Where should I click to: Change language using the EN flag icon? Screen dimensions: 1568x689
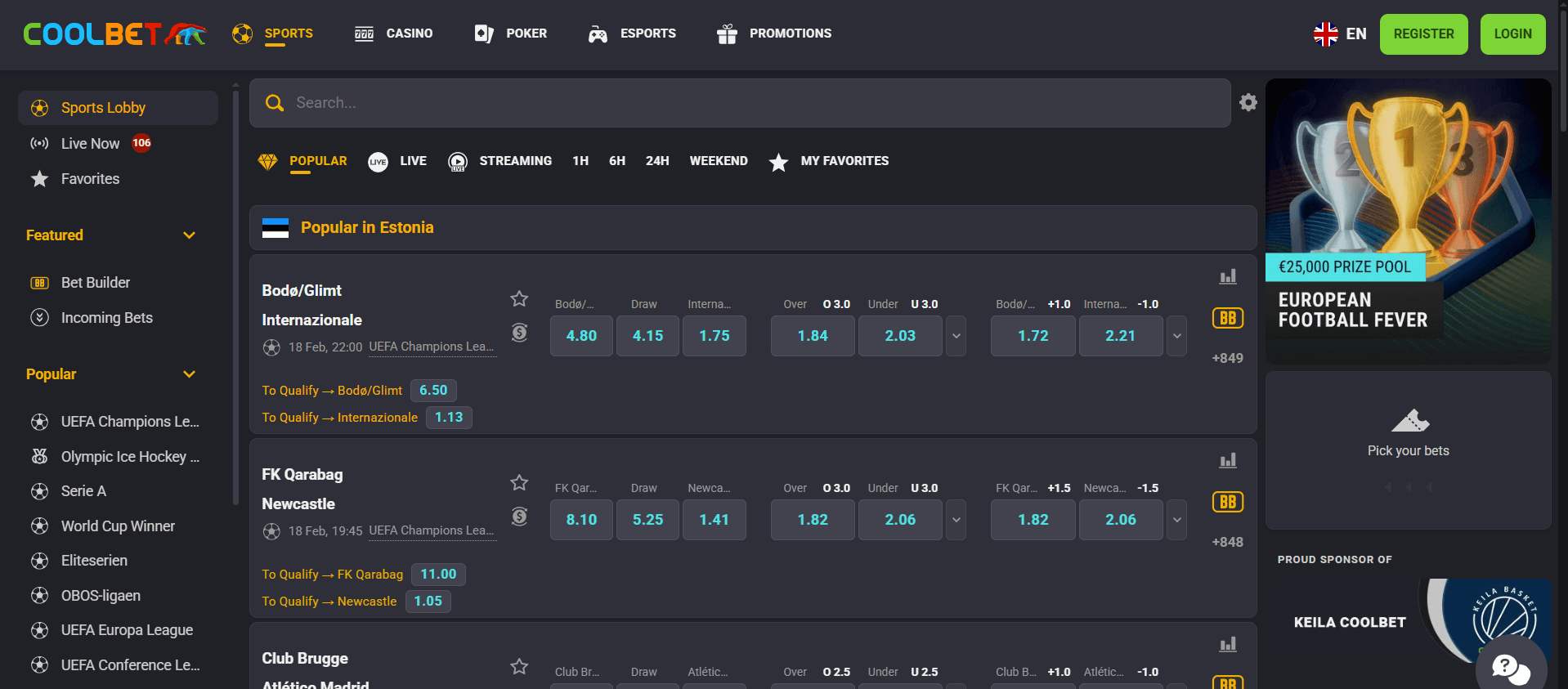point(1326,34)
